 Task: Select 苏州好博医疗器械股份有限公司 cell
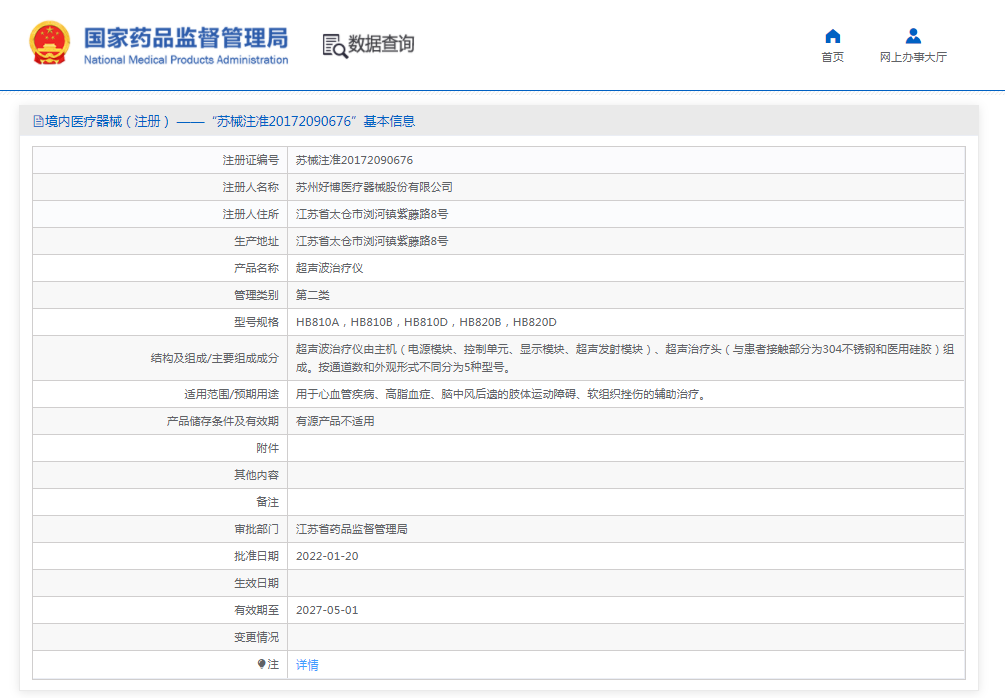click(374, 187)
